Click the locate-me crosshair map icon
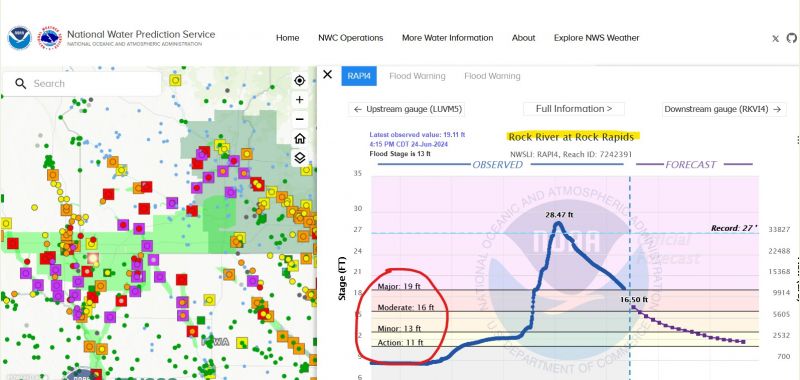This screenshot has width=800, height=380. tap(299, 81)
